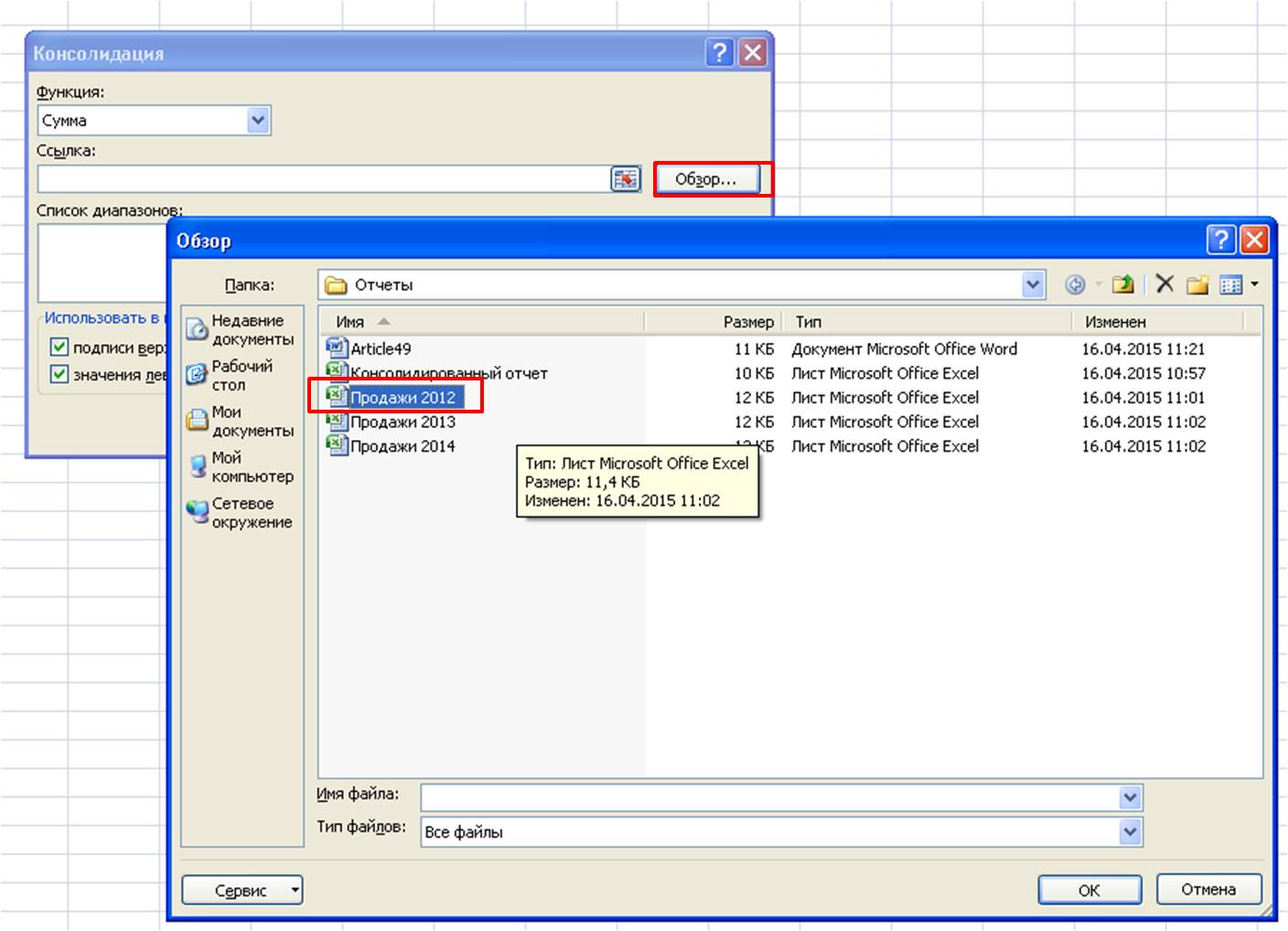Open Мой компьютер location
The height and width of the screenshot is (931, 1288).
point(241,466)
